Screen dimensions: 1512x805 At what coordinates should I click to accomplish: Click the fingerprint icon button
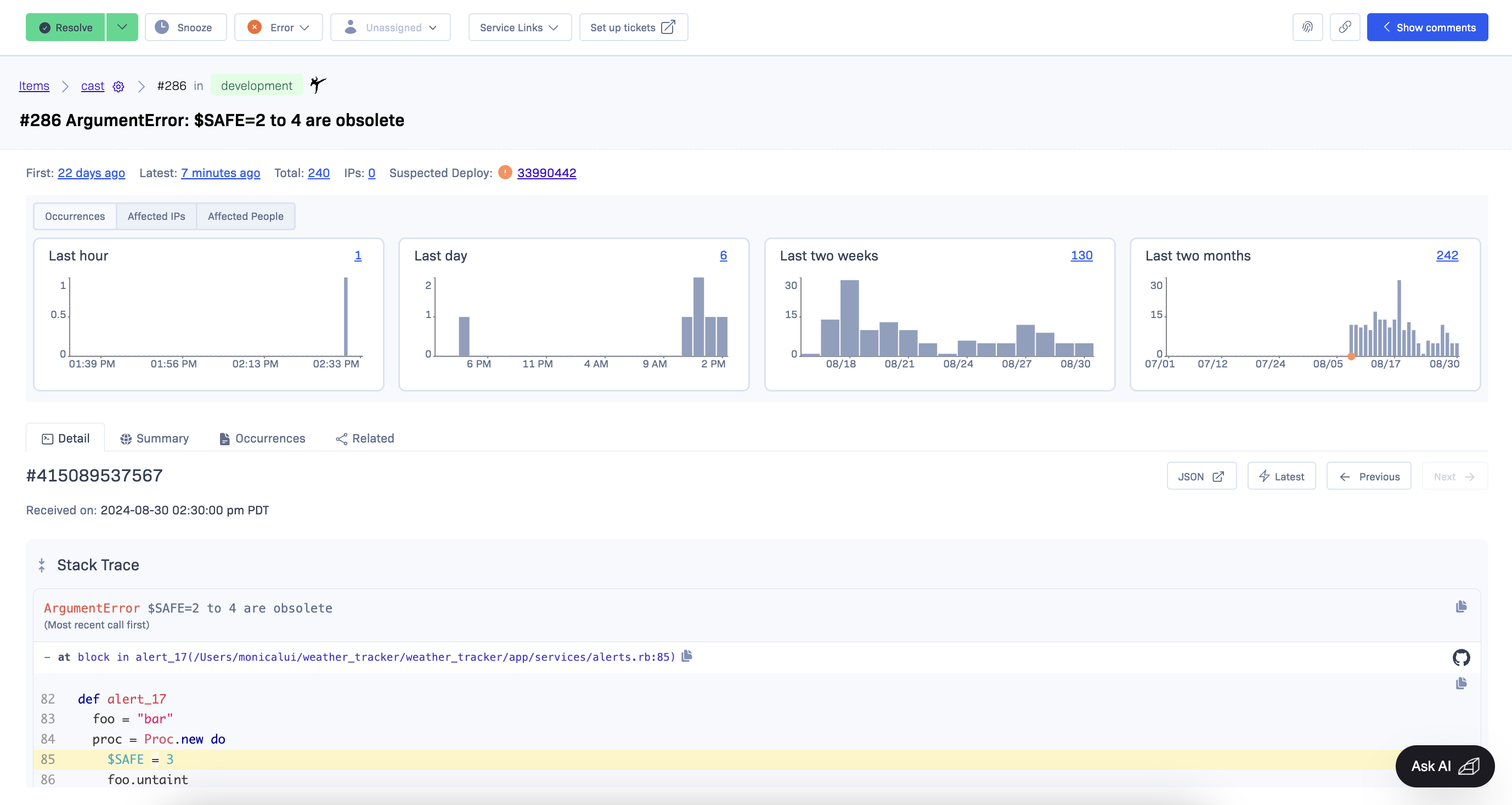coord(1307,27)
